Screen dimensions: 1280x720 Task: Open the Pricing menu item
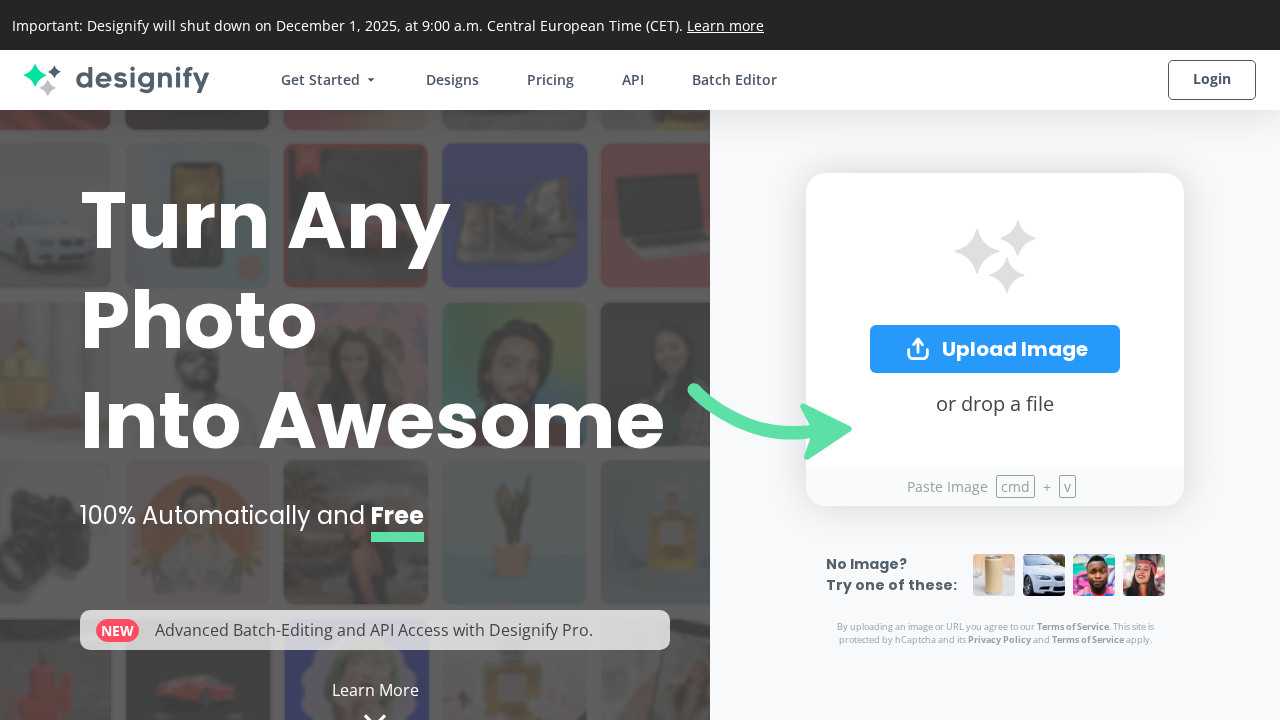(550, 80)
